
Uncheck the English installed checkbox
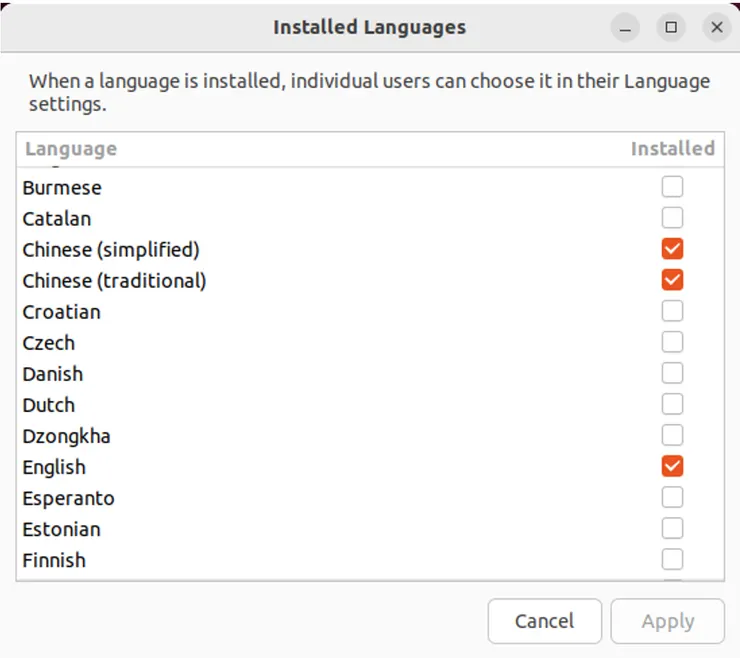(672, 466)
